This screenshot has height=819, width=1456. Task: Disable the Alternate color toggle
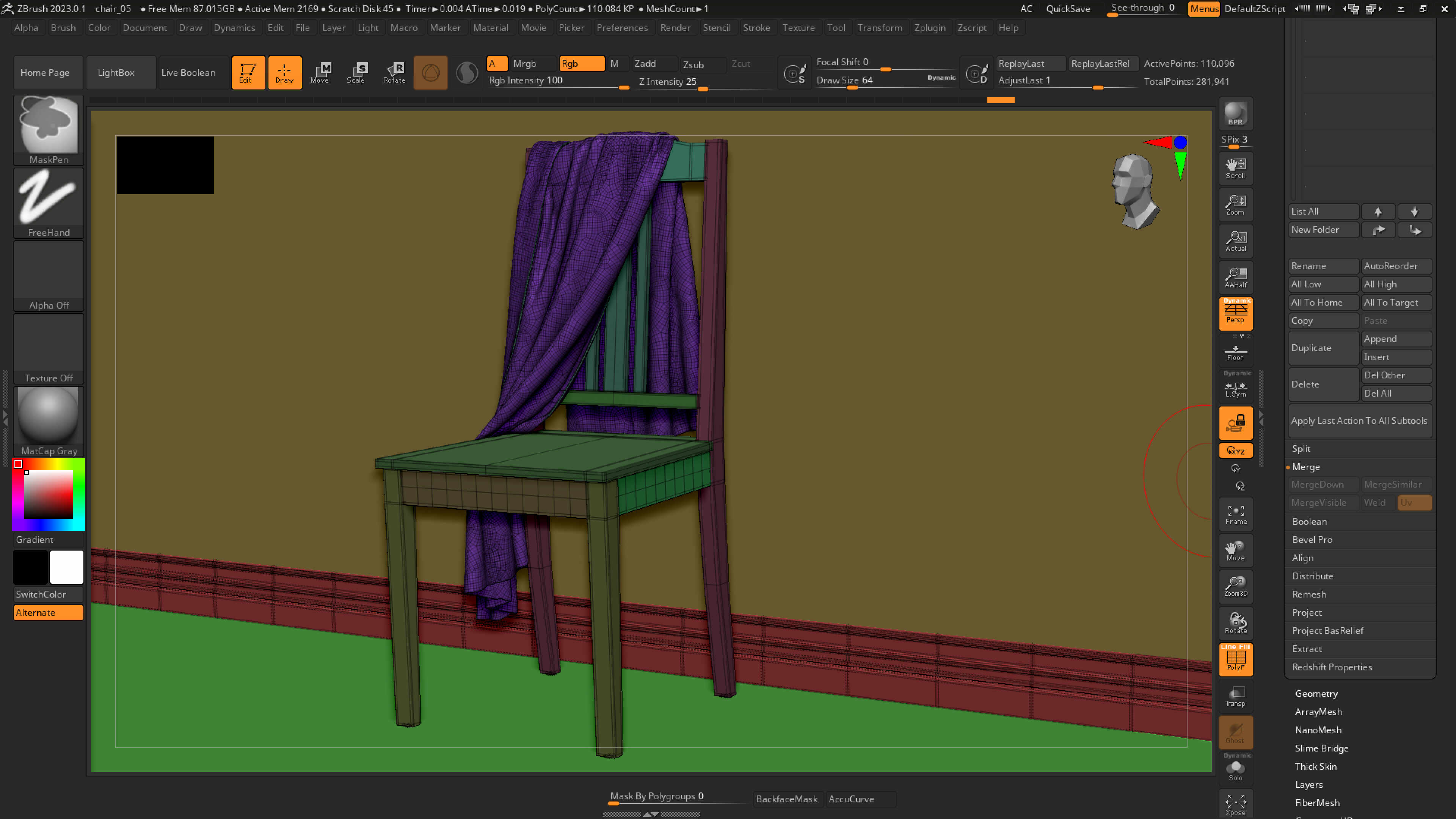click(x=48, y=613)
